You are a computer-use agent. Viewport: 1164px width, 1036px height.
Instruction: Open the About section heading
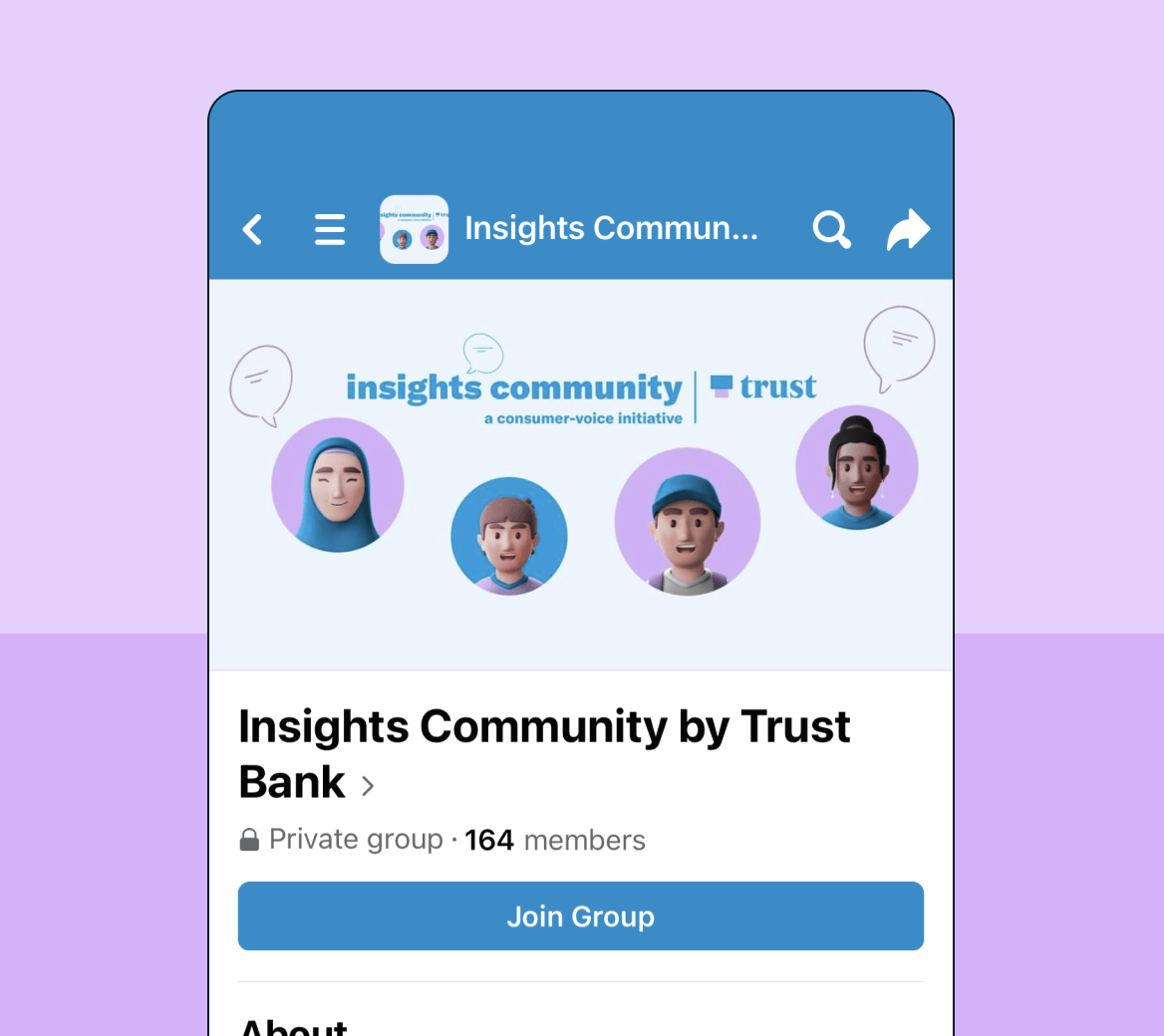[293, 1026]
